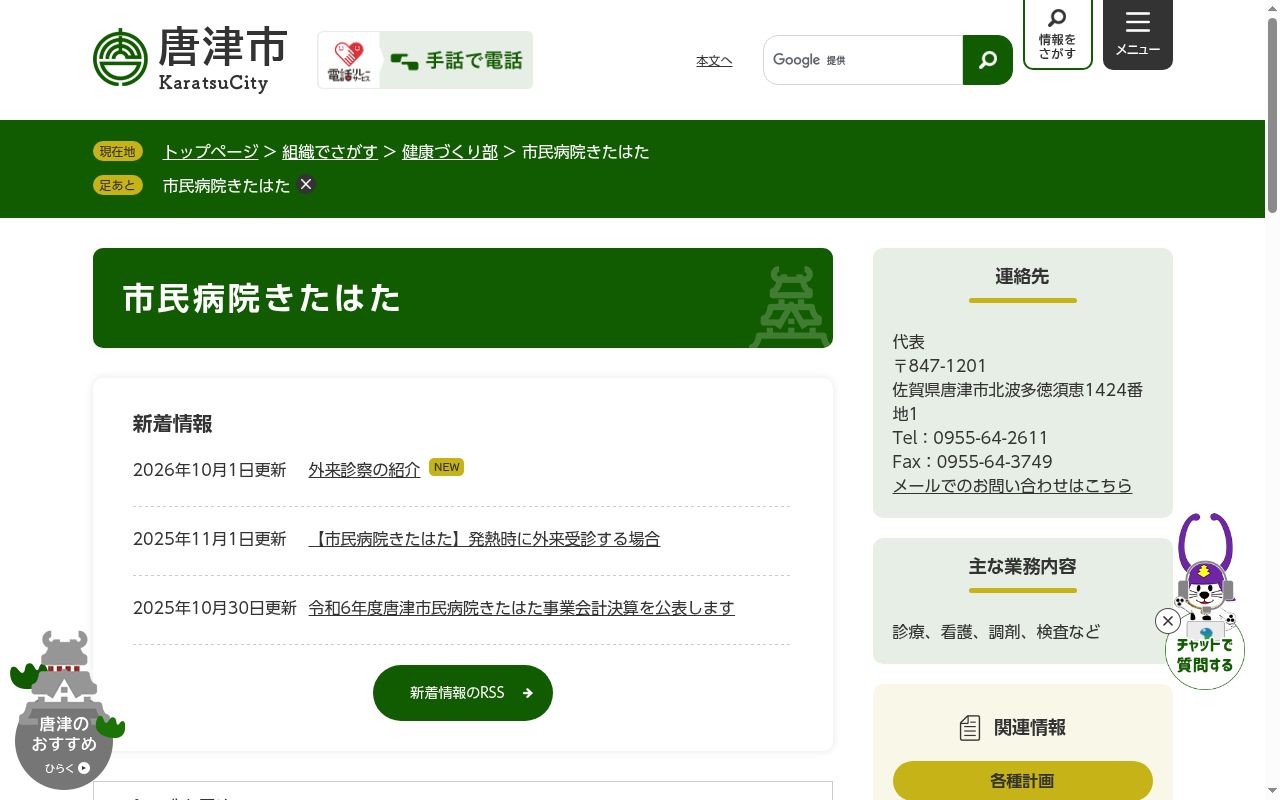Click the 関連情報 document icon
This screenshot has width=1280, height=800.
(x=970, y=728)
